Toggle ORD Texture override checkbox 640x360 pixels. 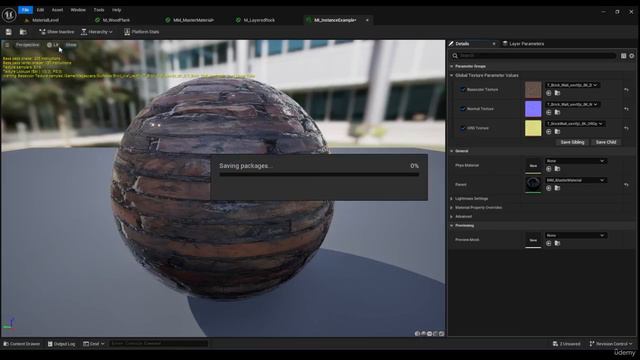462,128
